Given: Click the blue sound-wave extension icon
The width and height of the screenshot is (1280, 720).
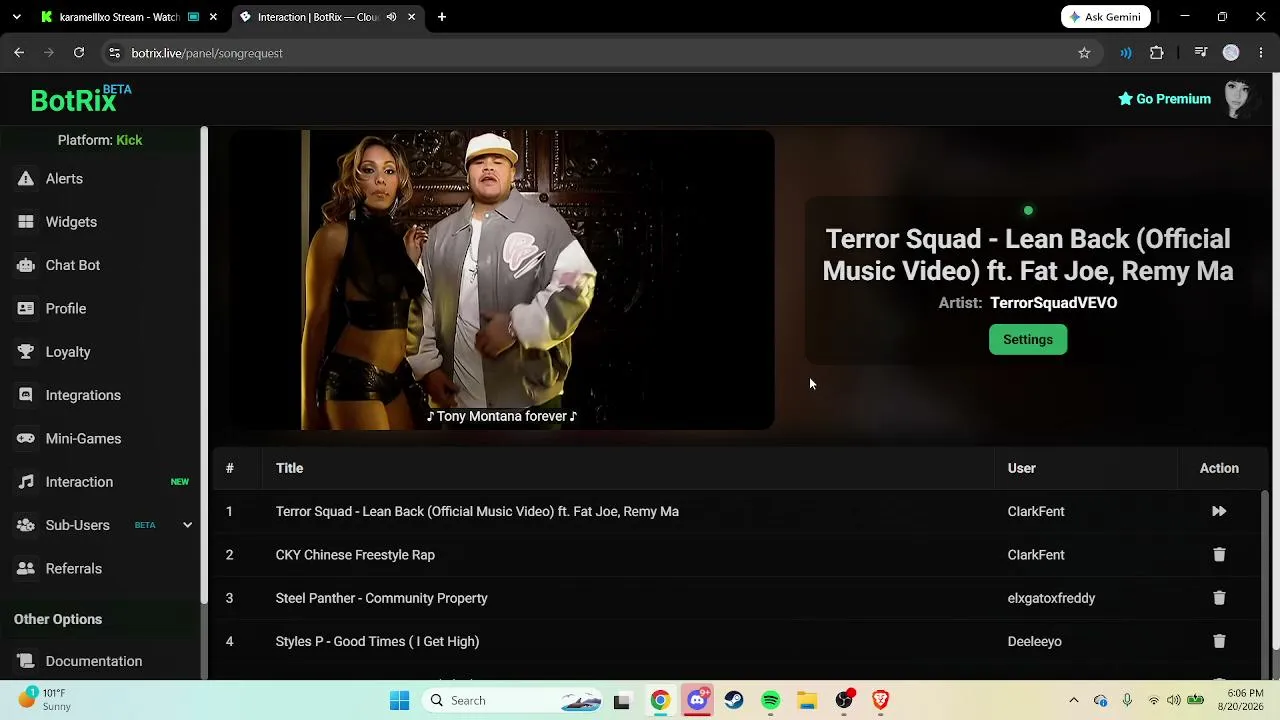Looking at the screenshot, I should pos(1126,53).
